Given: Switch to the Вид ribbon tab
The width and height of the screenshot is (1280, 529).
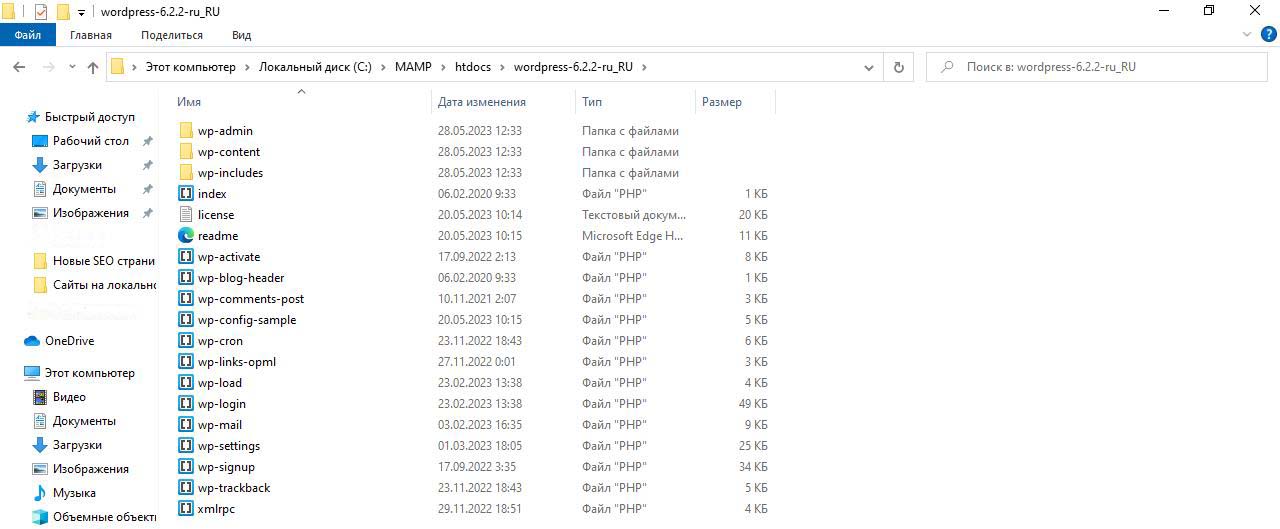Looking at the screenshot, I should coord(241,35).
